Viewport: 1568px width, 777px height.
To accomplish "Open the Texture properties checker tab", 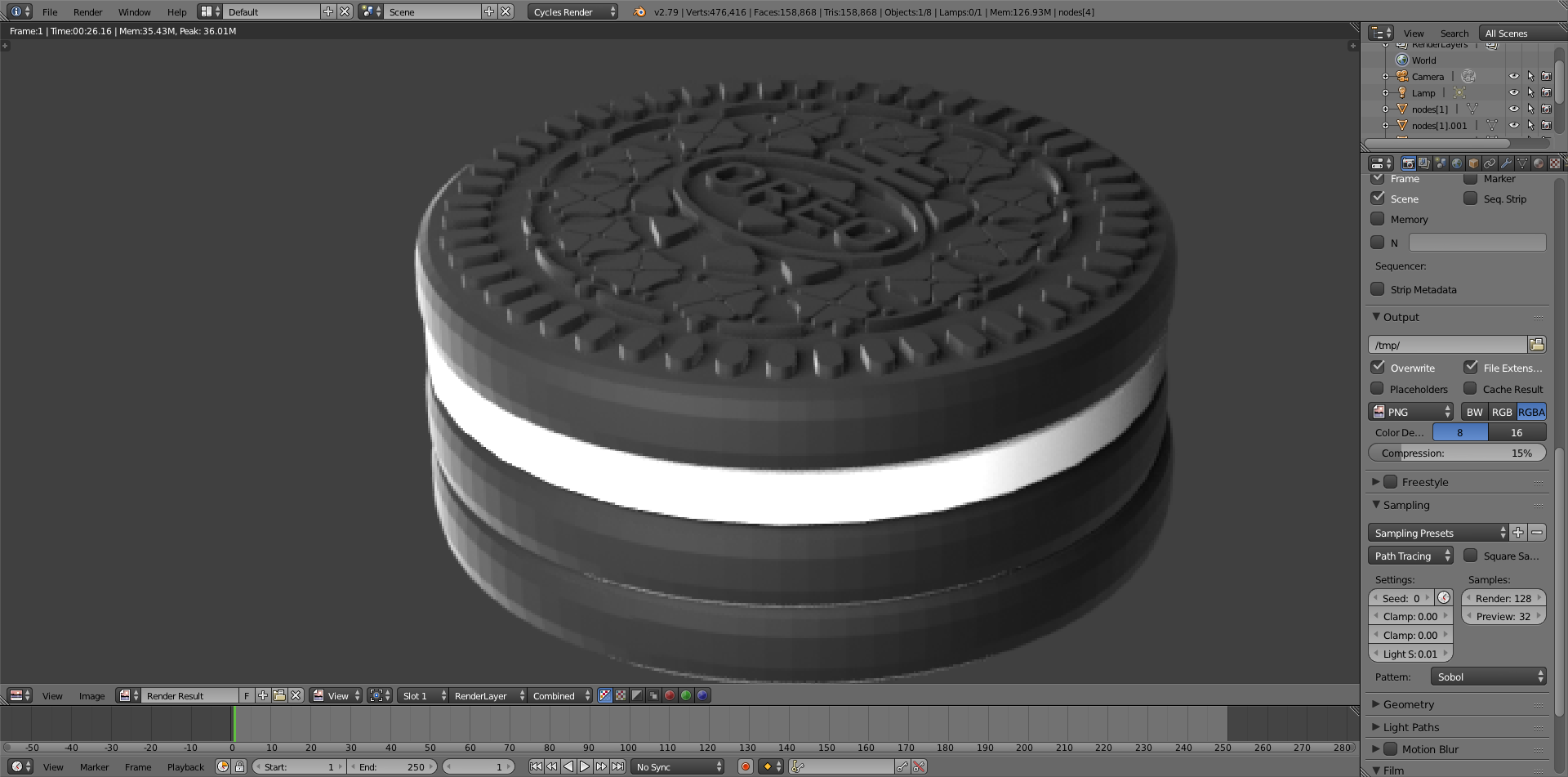I will (x=1555, y=163).
